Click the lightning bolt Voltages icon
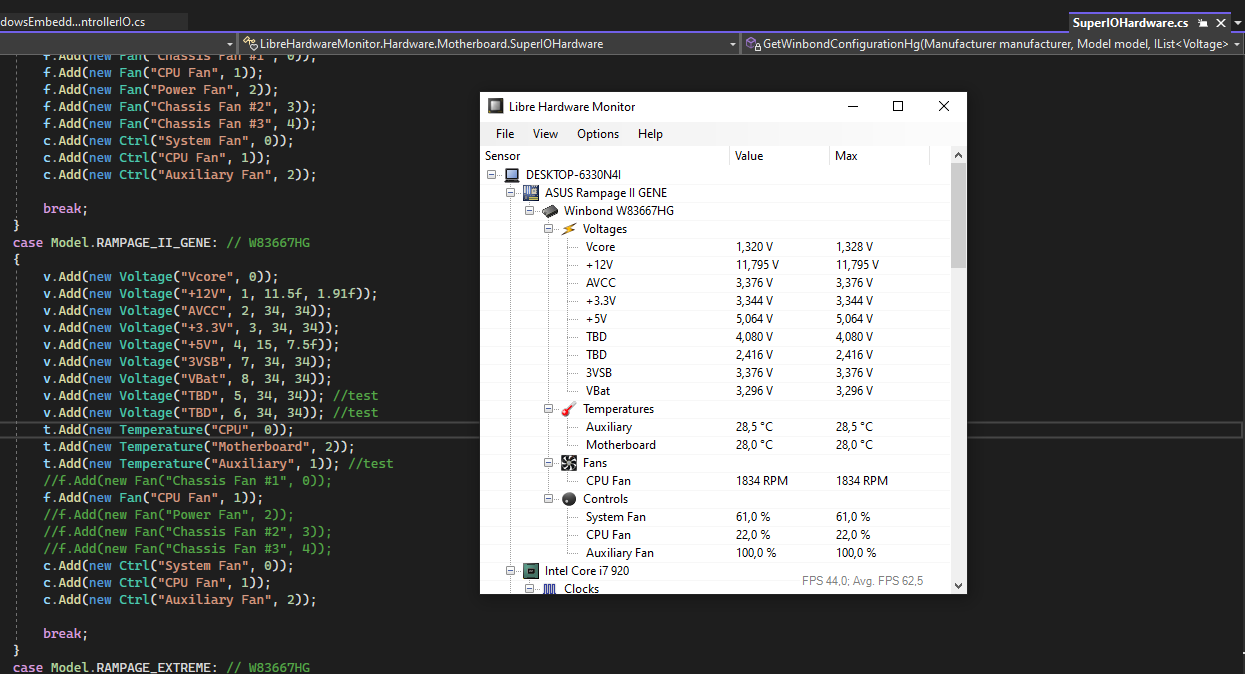This screenshot has height=674, width=1245. 569,229
